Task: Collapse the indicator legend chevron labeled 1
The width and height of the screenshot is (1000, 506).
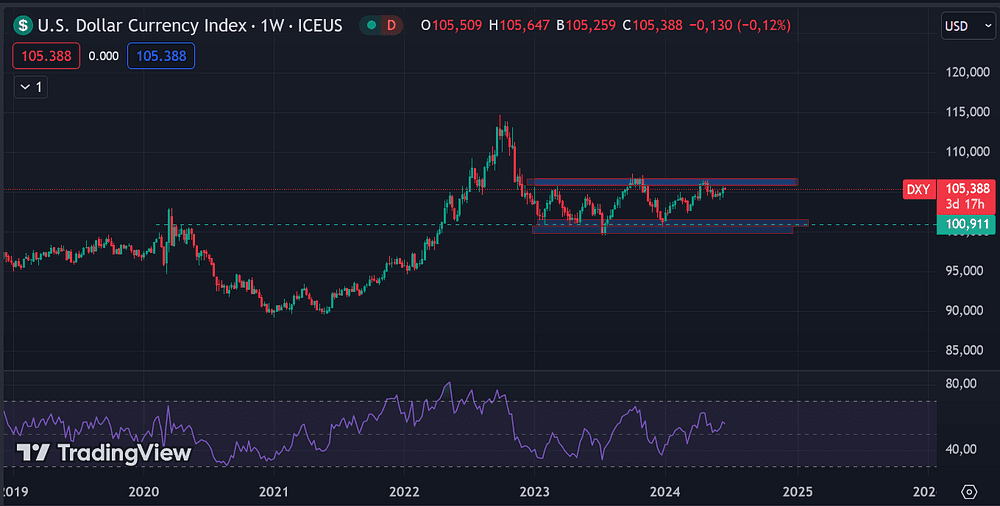Action: (31, 87)
